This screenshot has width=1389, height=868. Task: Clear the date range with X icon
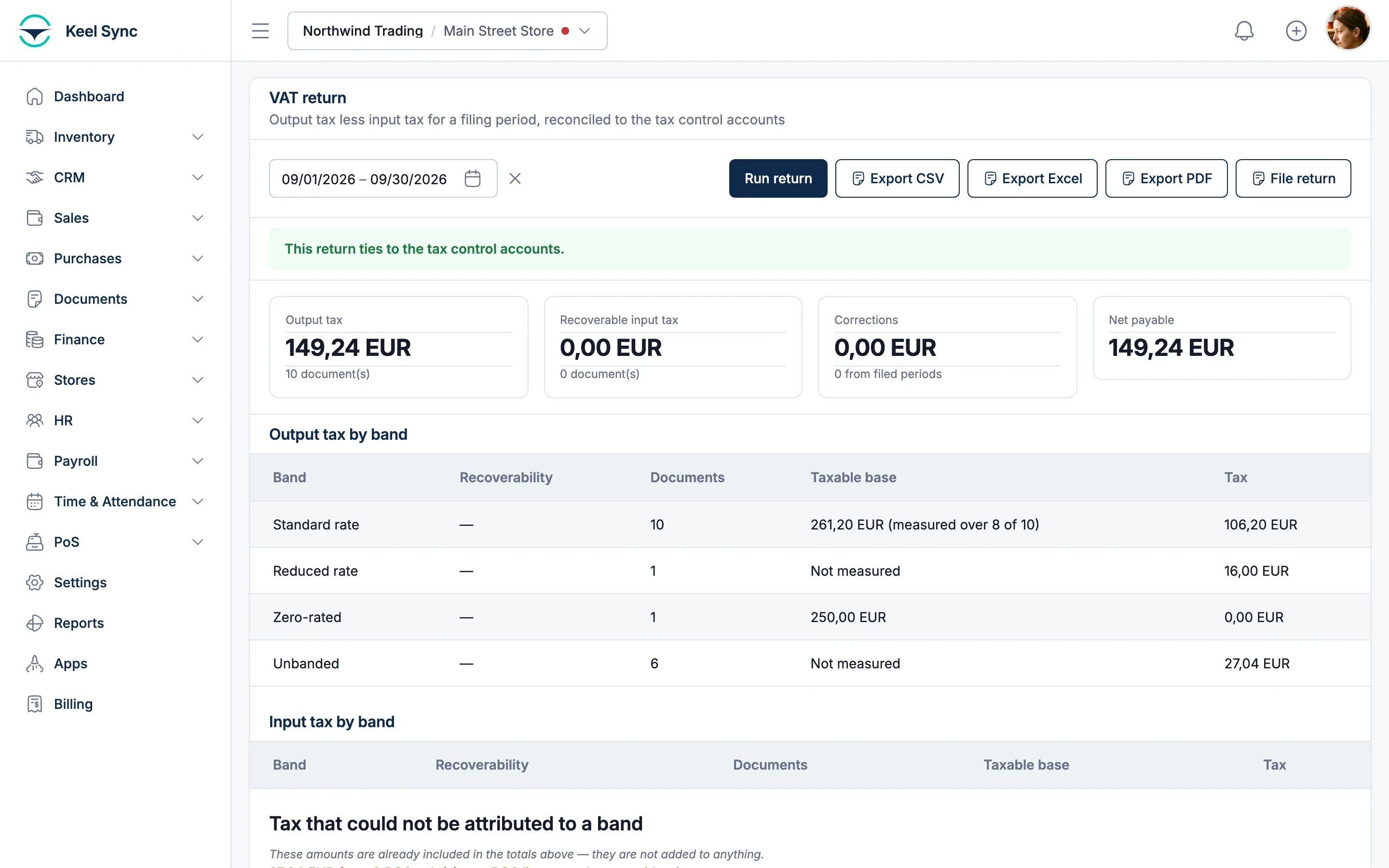(515, 178)
